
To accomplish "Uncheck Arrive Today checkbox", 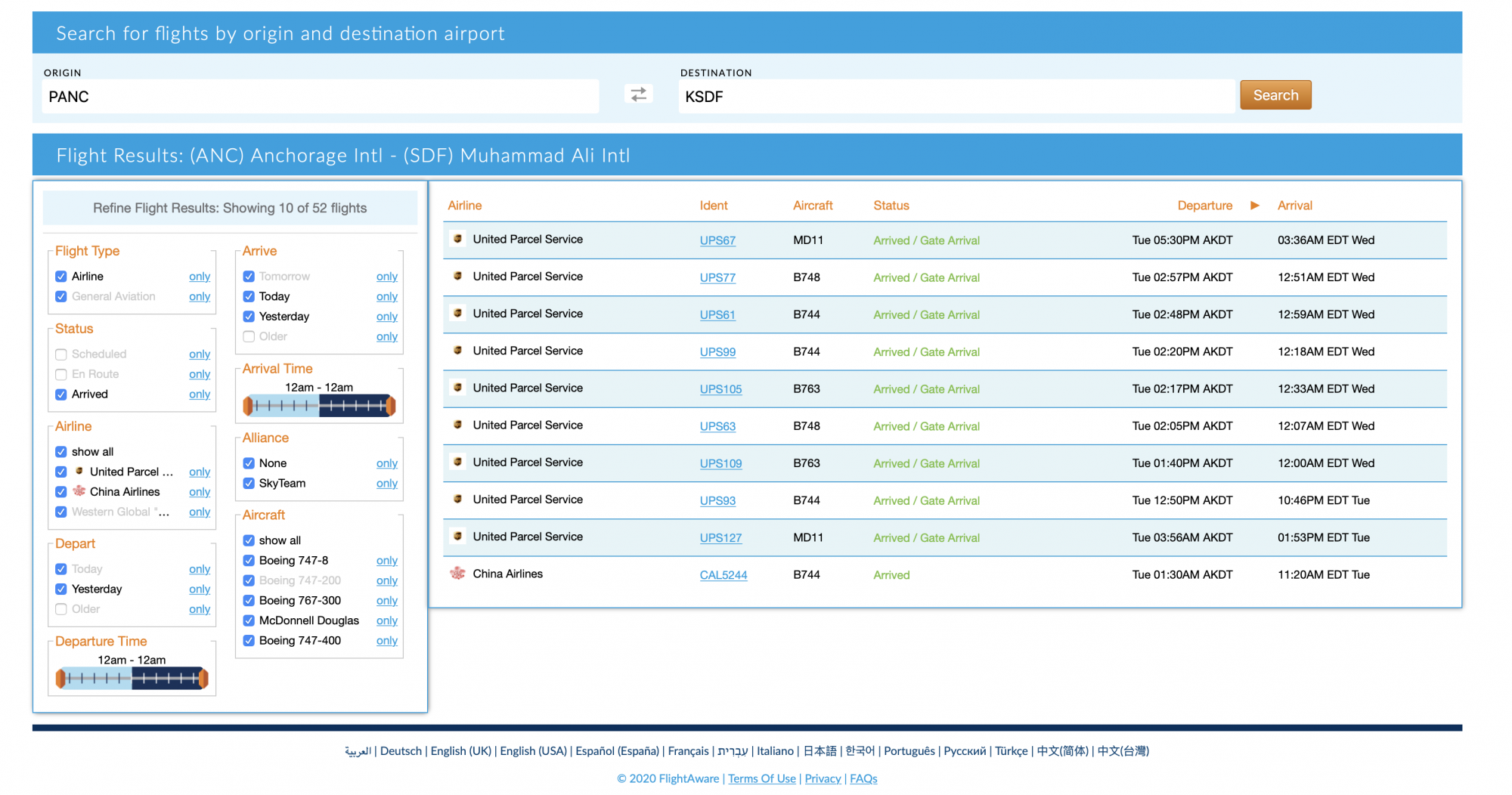I will tap(249, 296).
